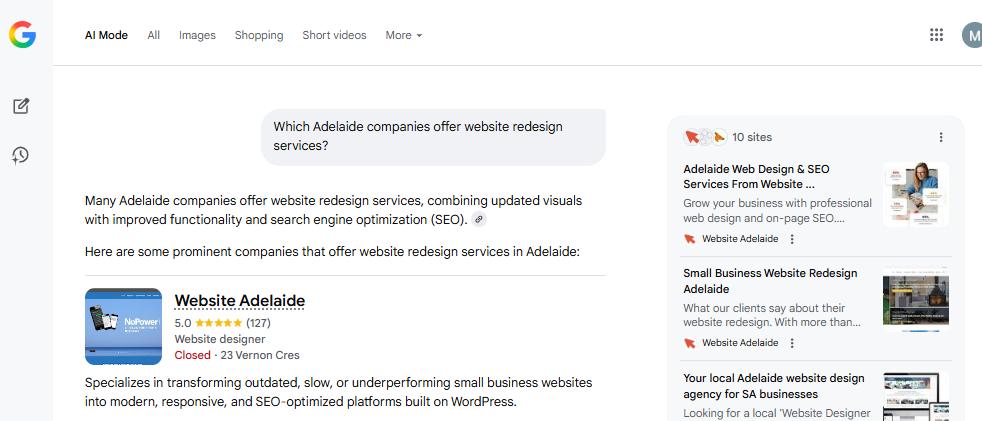Click the Google logo icon
982x421 pixels.
(x=22, y=35)
